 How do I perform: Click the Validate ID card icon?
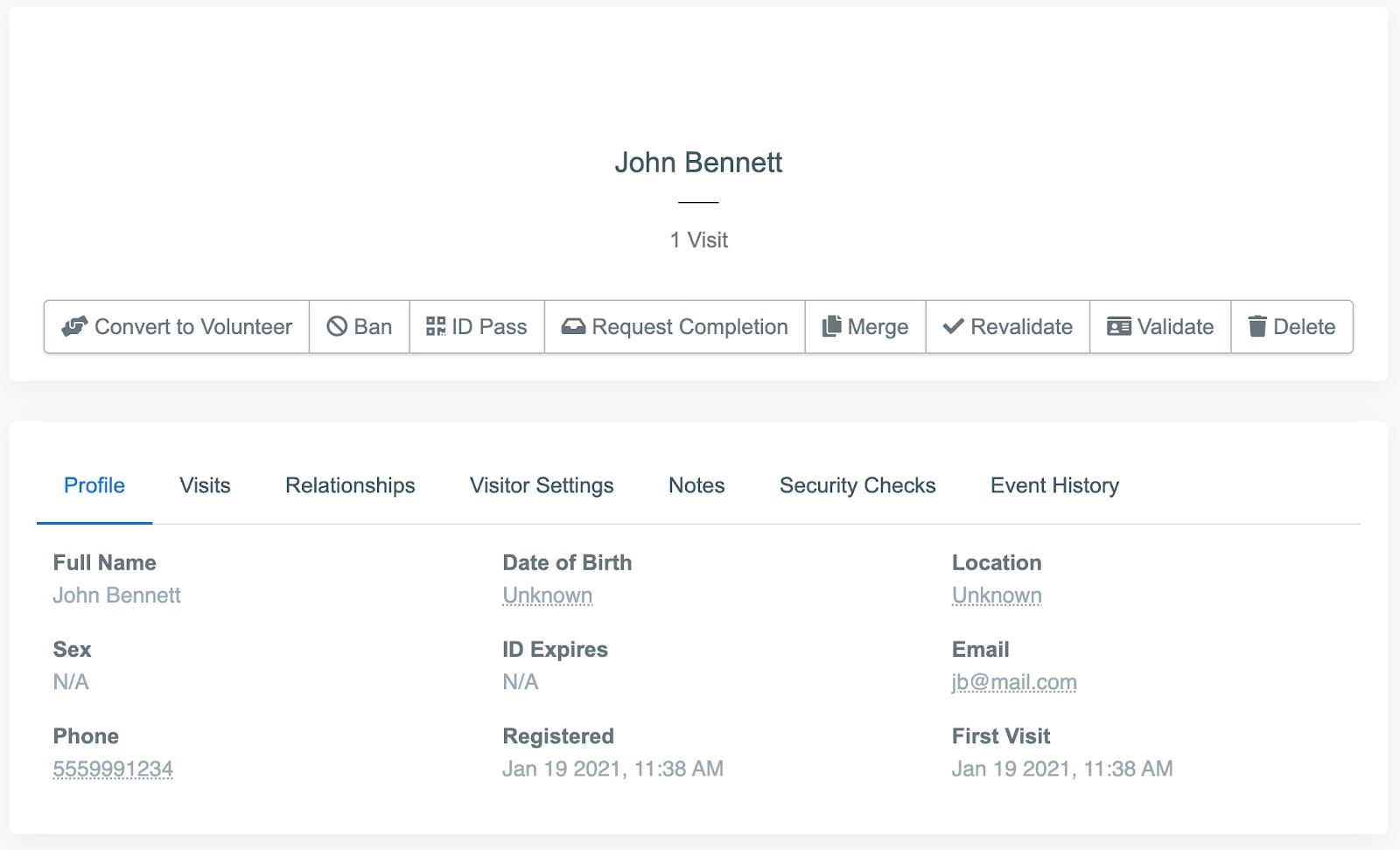click(1118, 327)
